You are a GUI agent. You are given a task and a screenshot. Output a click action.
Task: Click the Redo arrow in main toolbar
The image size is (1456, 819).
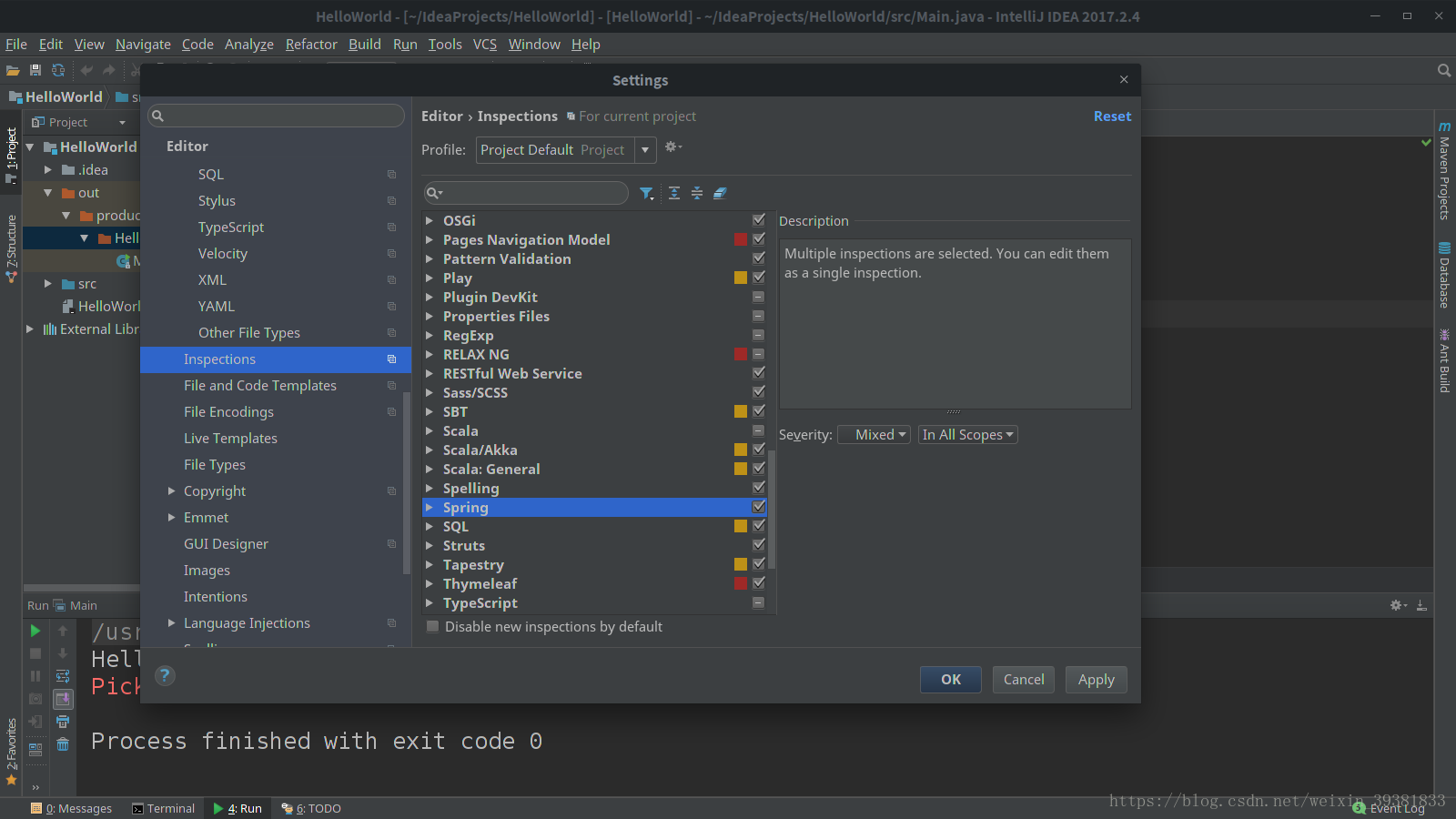pyautogui.click(x=109, y=70)
